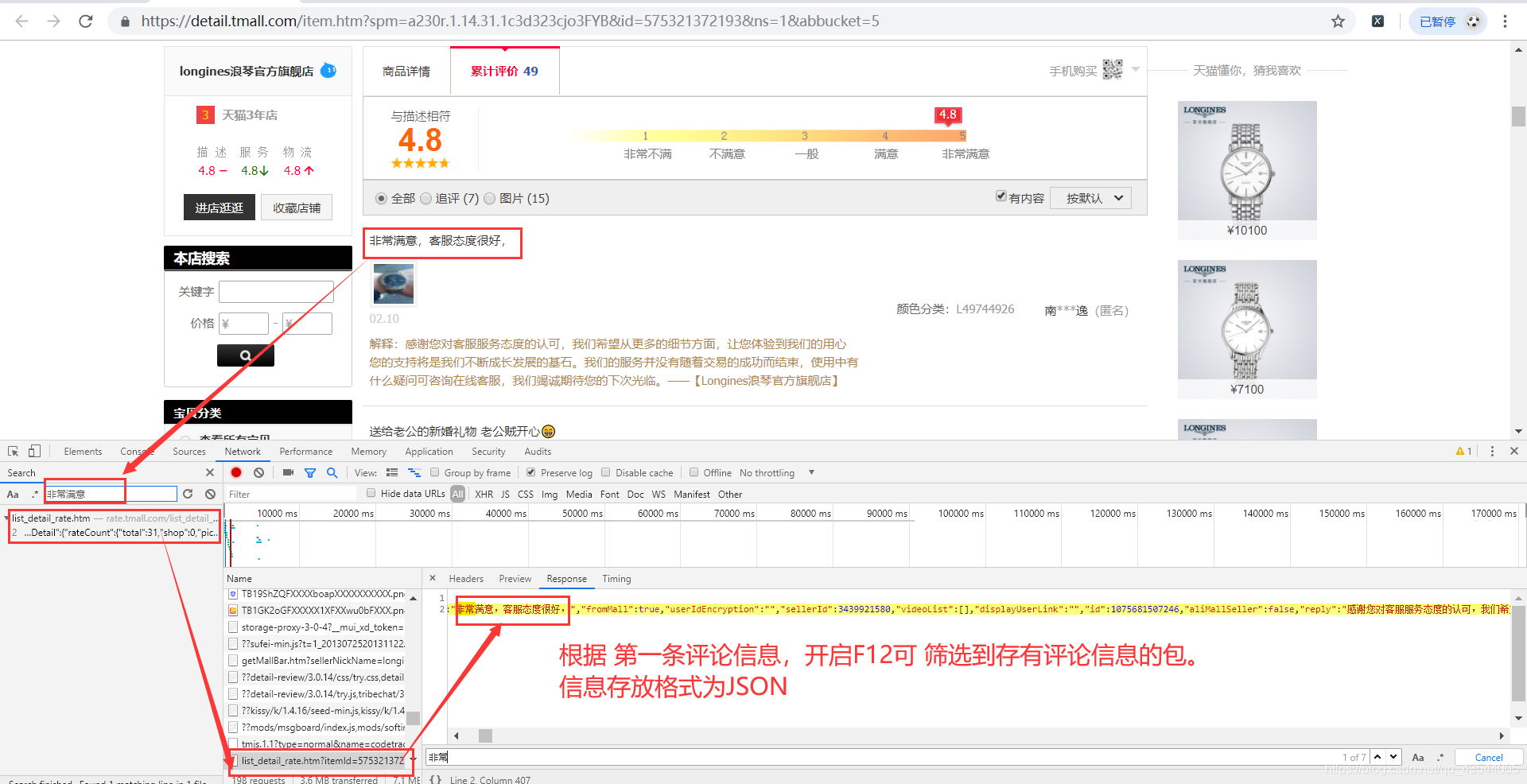Switch to the Elements tab
1527x784 pixels.
coord(83,451)
